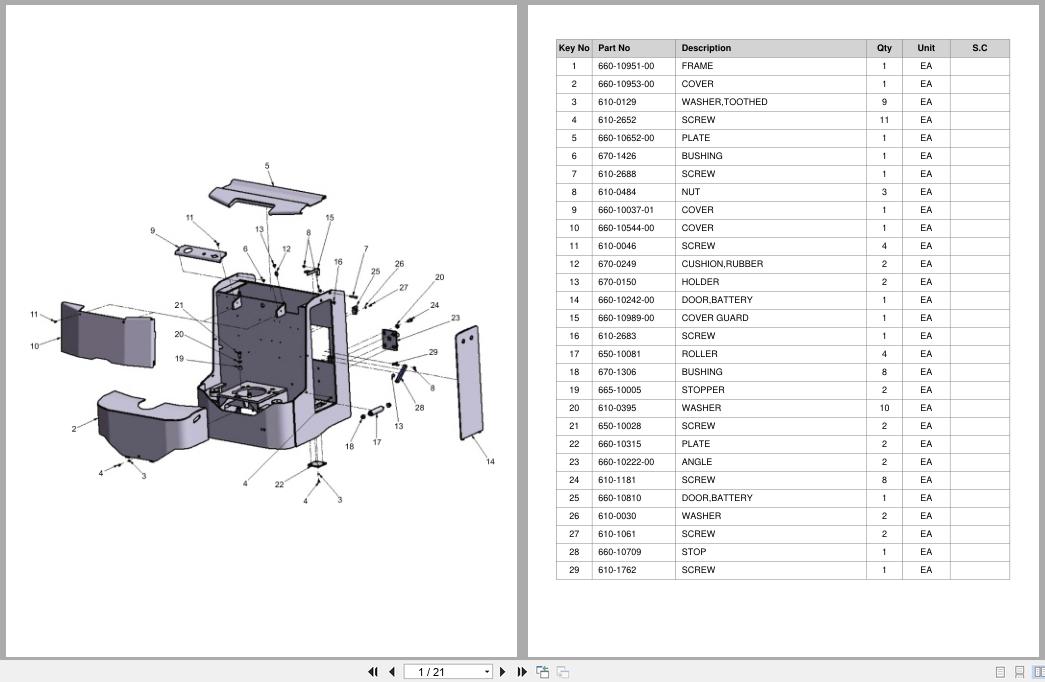
Task: Click callout 17 near the roller
Action: 377,442
